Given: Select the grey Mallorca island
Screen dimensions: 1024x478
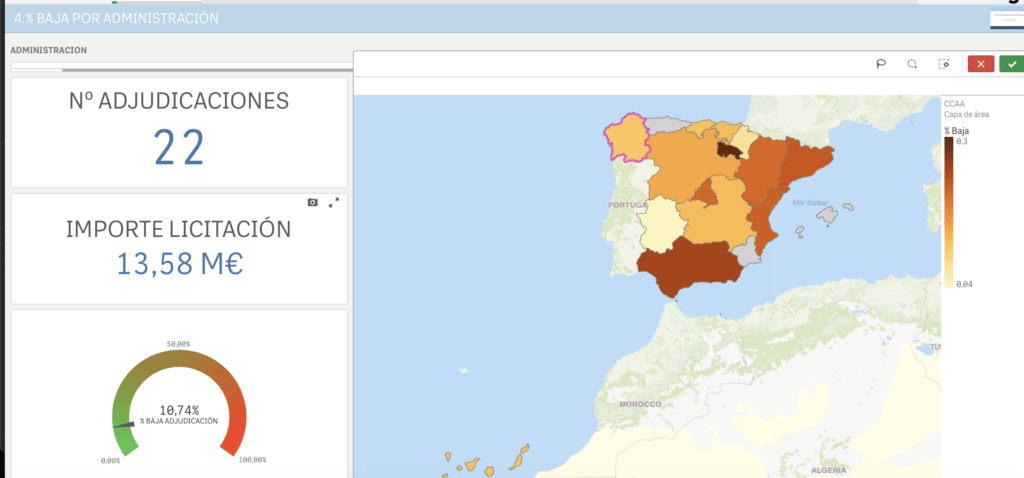Looking at the screenshot, I should pyautogui.click(x=827, y=215).
